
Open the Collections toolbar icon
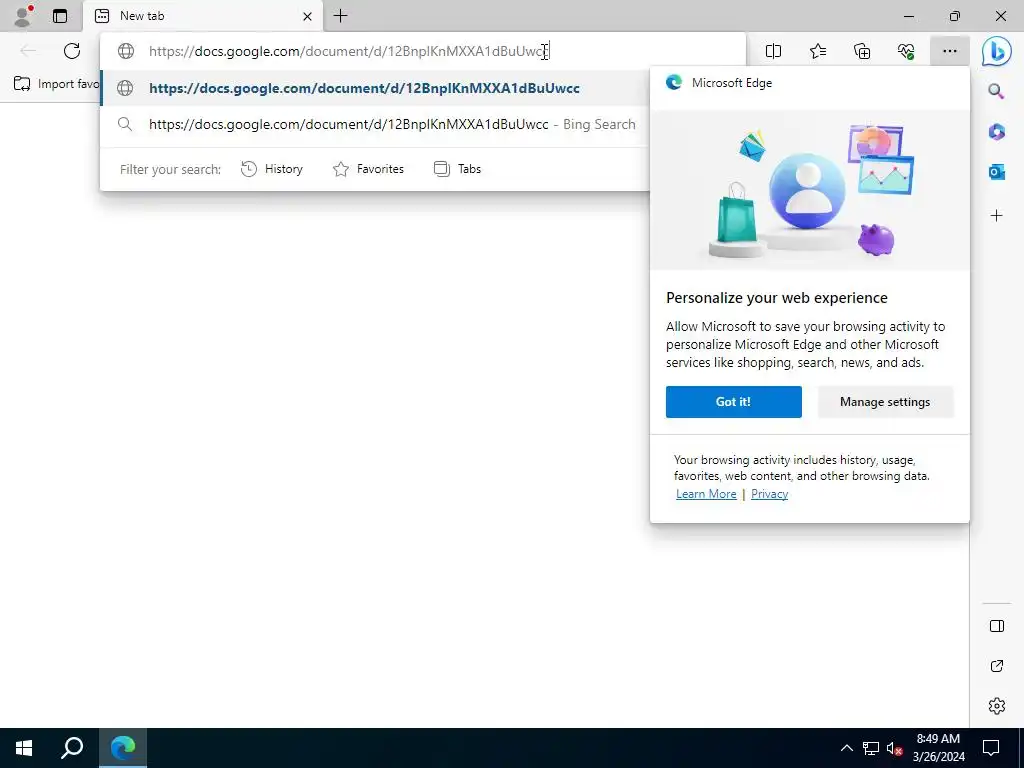862,51
